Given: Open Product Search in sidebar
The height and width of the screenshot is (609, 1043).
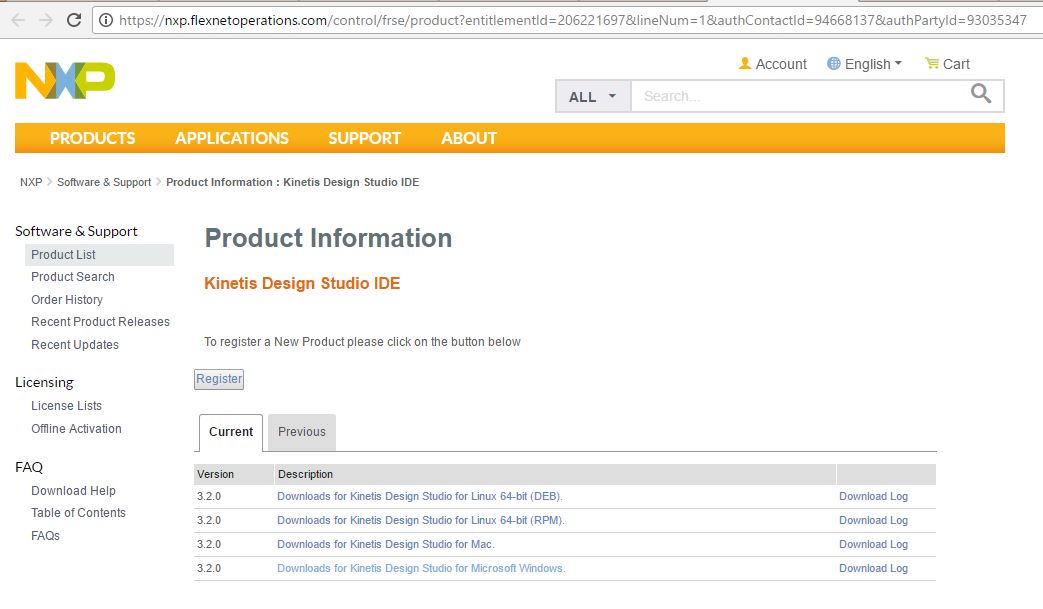Looking at the screenshot, I should coord(73,277).
